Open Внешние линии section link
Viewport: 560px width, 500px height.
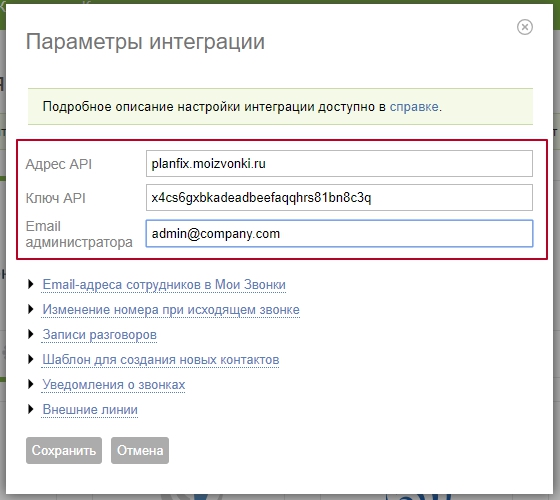tap(90, 410)
